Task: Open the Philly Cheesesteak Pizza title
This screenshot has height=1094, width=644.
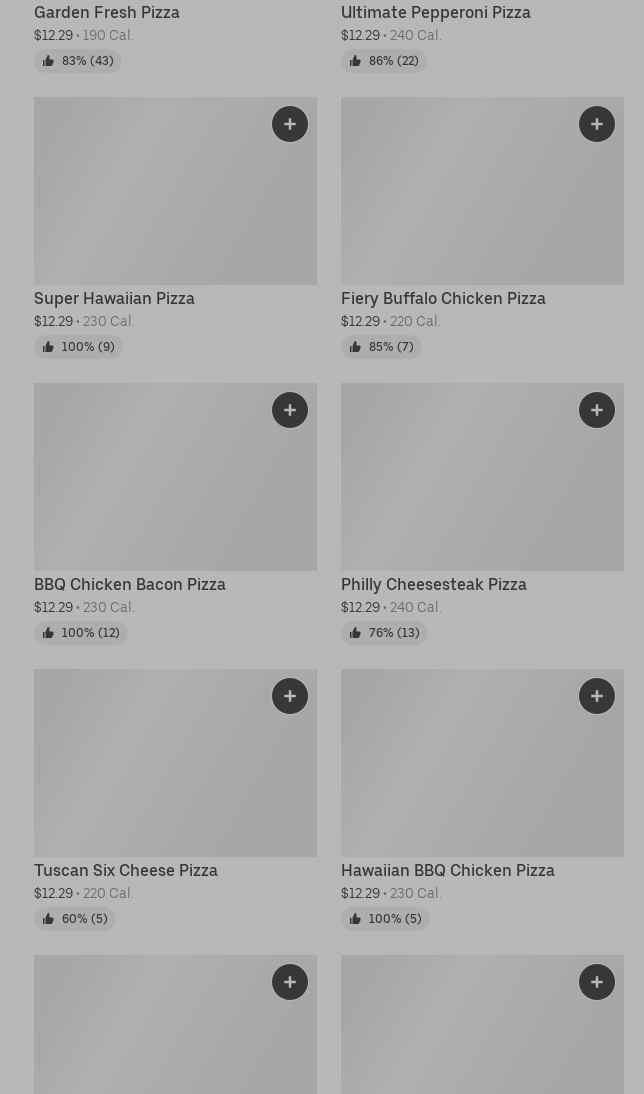Action: [x=433, y=584]
